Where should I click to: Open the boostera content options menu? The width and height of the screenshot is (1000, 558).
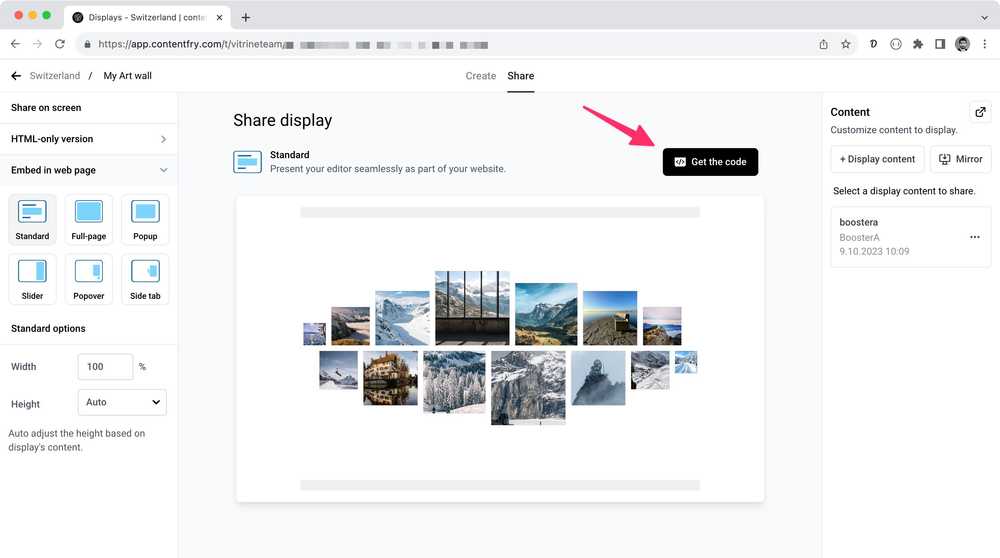pyautogui.click(x=974, y=237)
